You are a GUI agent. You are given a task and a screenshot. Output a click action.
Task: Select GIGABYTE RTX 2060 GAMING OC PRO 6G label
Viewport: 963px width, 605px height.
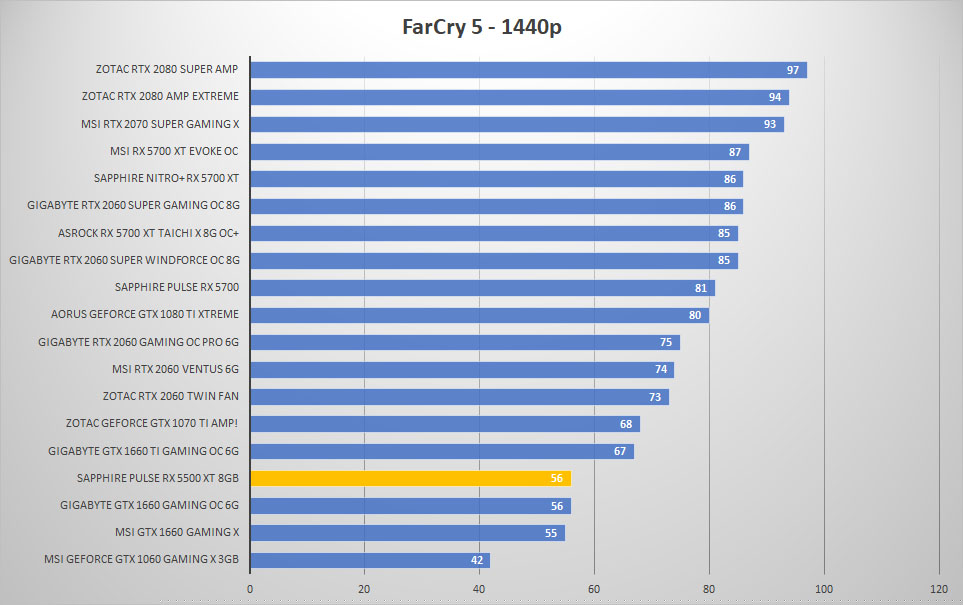138,342
